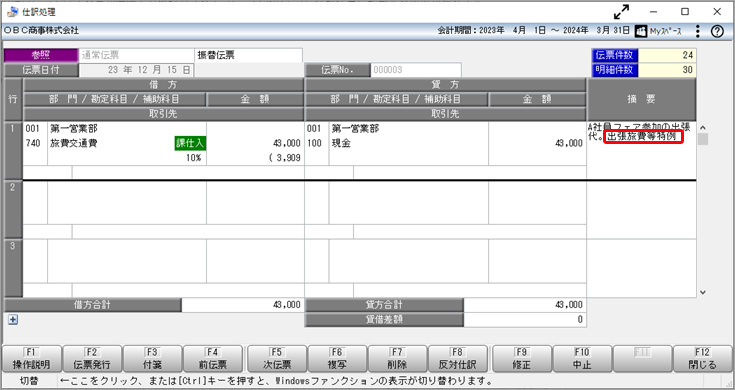Click account code 740
This screenshot has height=390, width=735.
[x=33, y=143]
